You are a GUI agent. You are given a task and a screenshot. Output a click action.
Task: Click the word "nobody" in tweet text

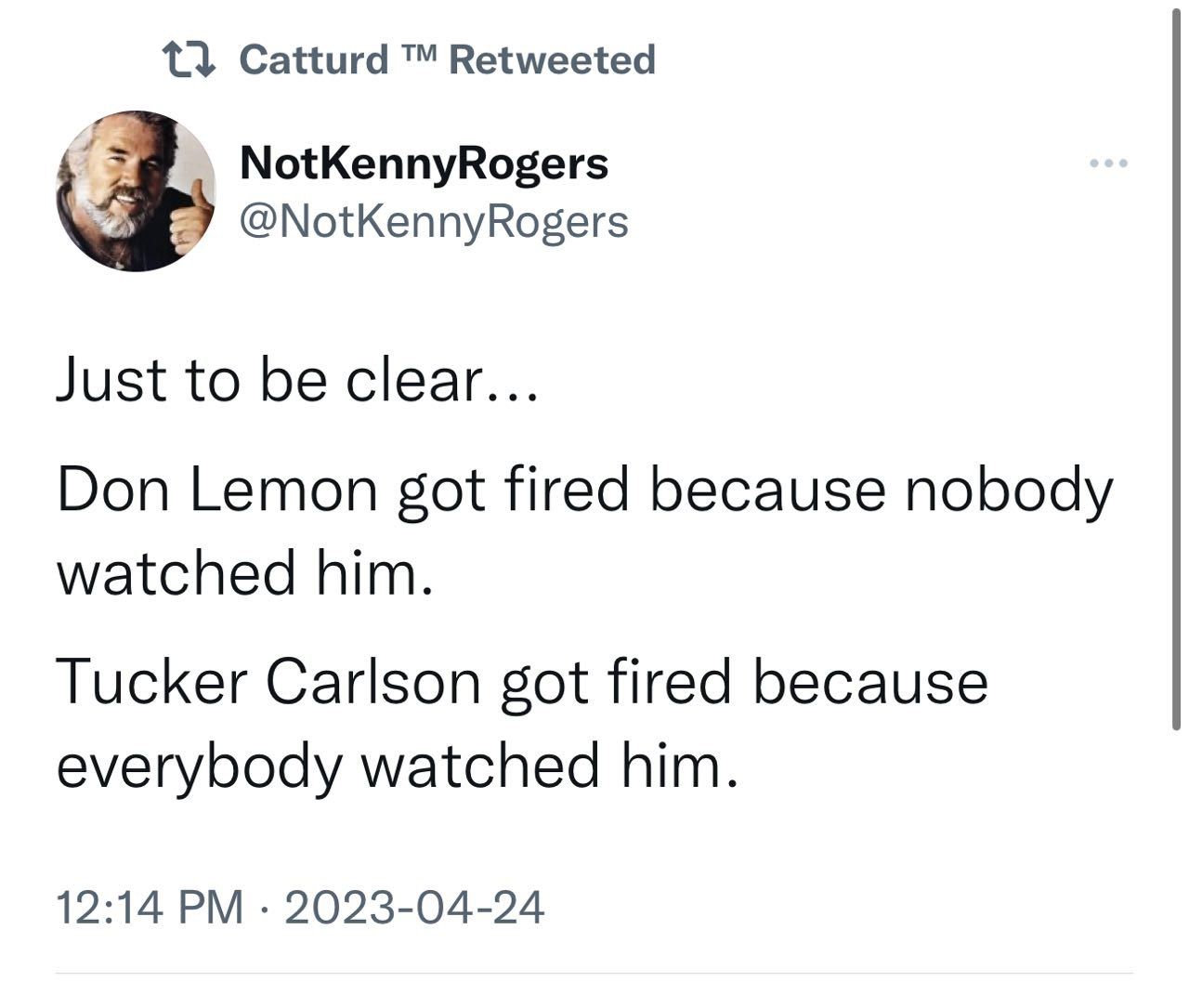click(1007, 490)
